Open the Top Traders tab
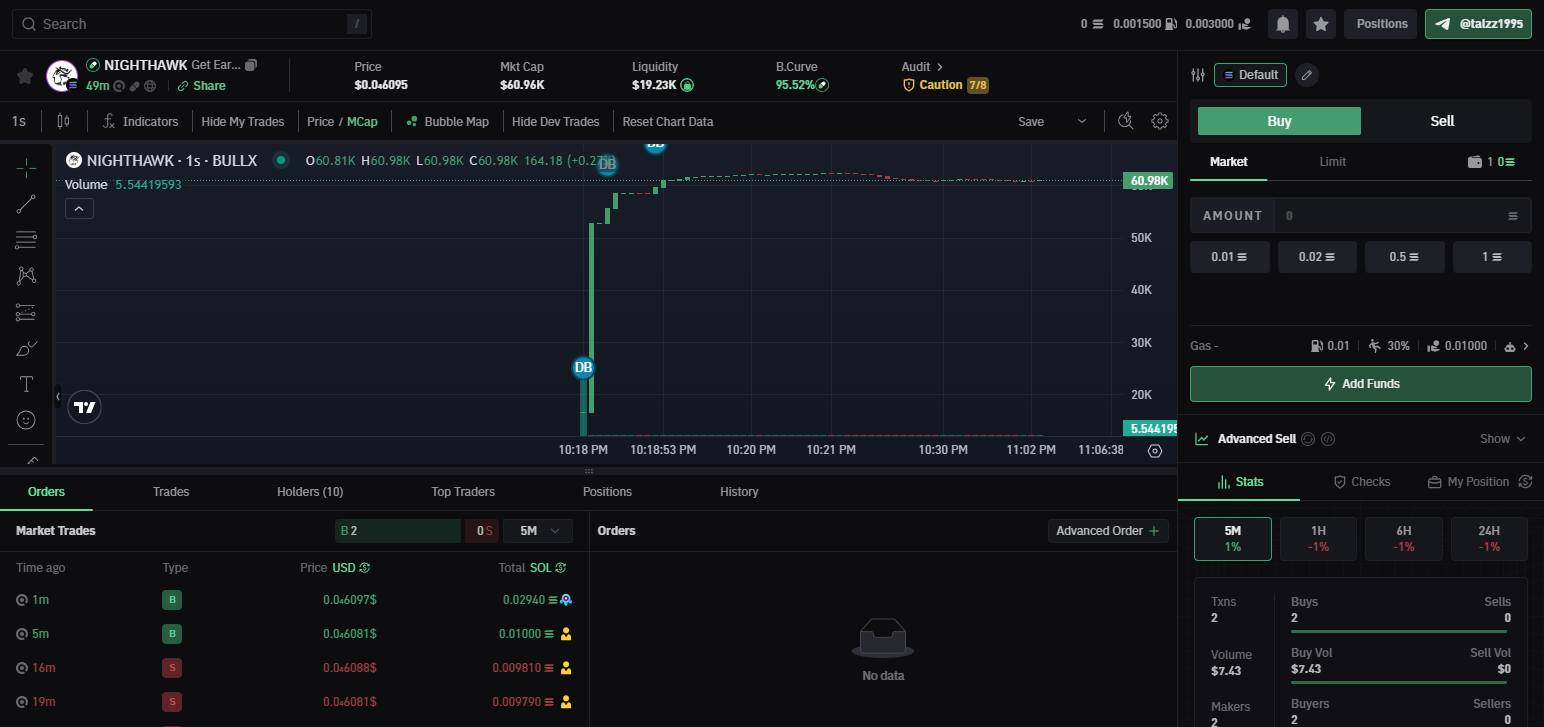The image size is (1544, 727). (x=463, y=491)
